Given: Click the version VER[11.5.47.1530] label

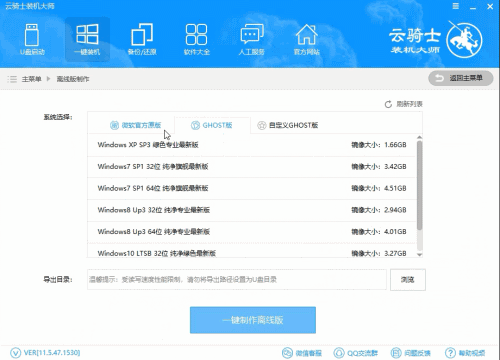Looking at the screenshot, I should click(52, 352).
